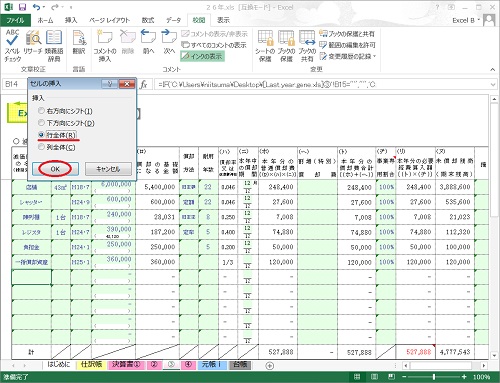Open Ribbon Display Options in title bar

pyautogui.click(x=451, y=7)
